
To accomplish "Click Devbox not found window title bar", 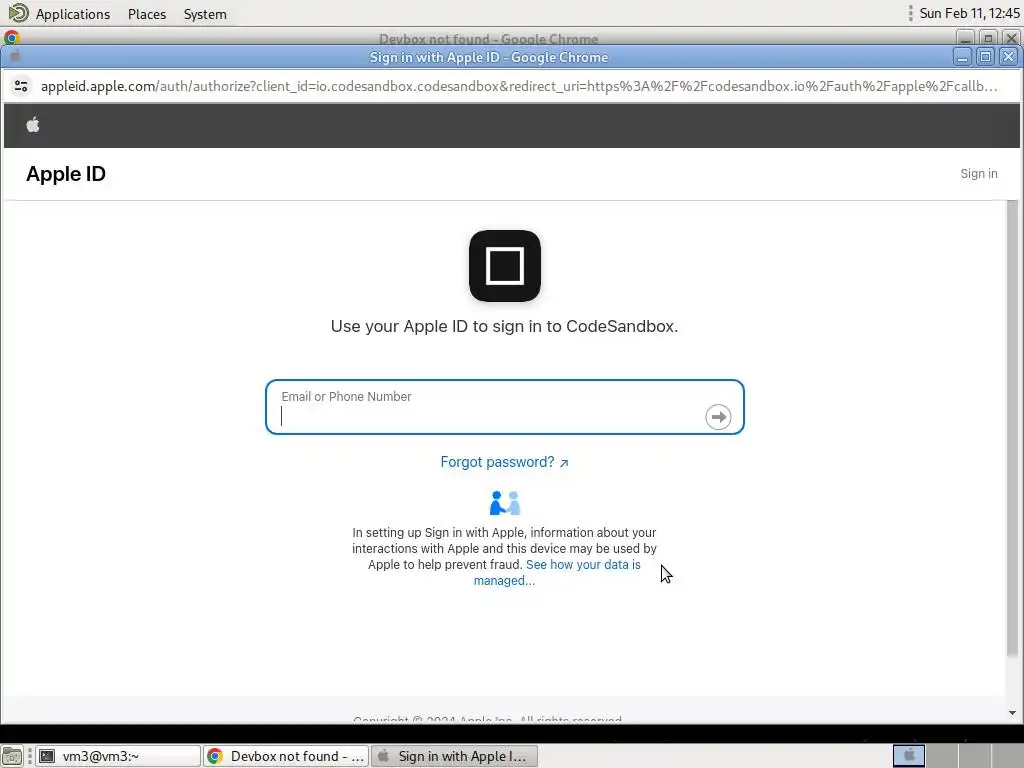I will click(488, 38).
